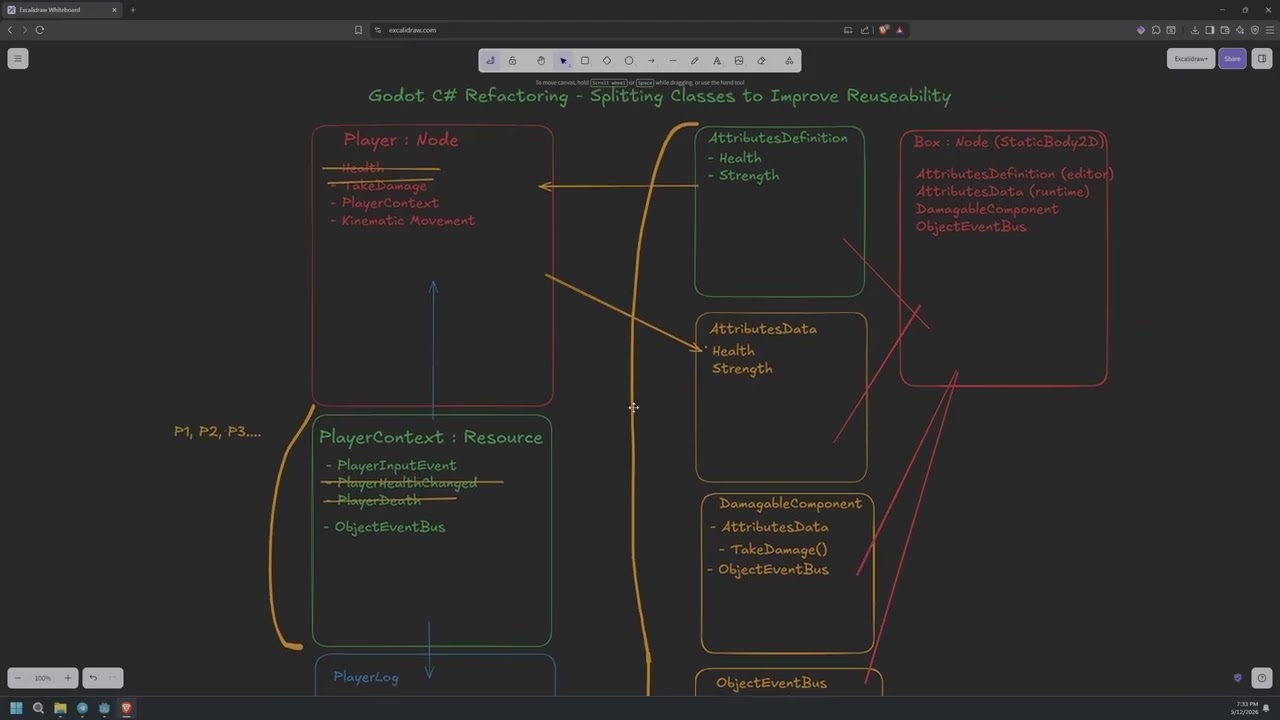Click the purple Share button

tap(1232, 59)
